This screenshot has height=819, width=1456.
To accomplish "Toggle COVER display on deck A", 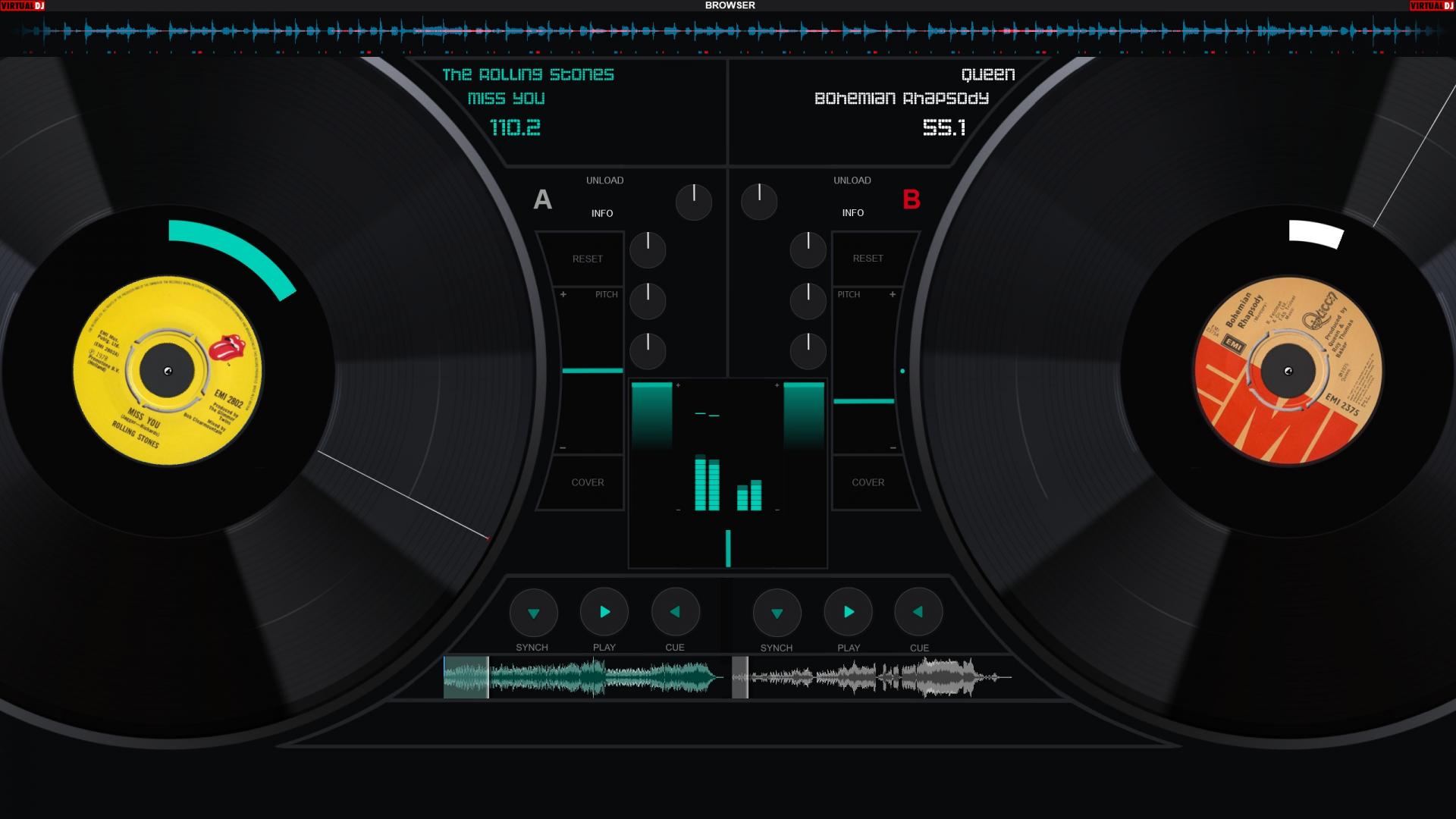I will click(588, 482).
